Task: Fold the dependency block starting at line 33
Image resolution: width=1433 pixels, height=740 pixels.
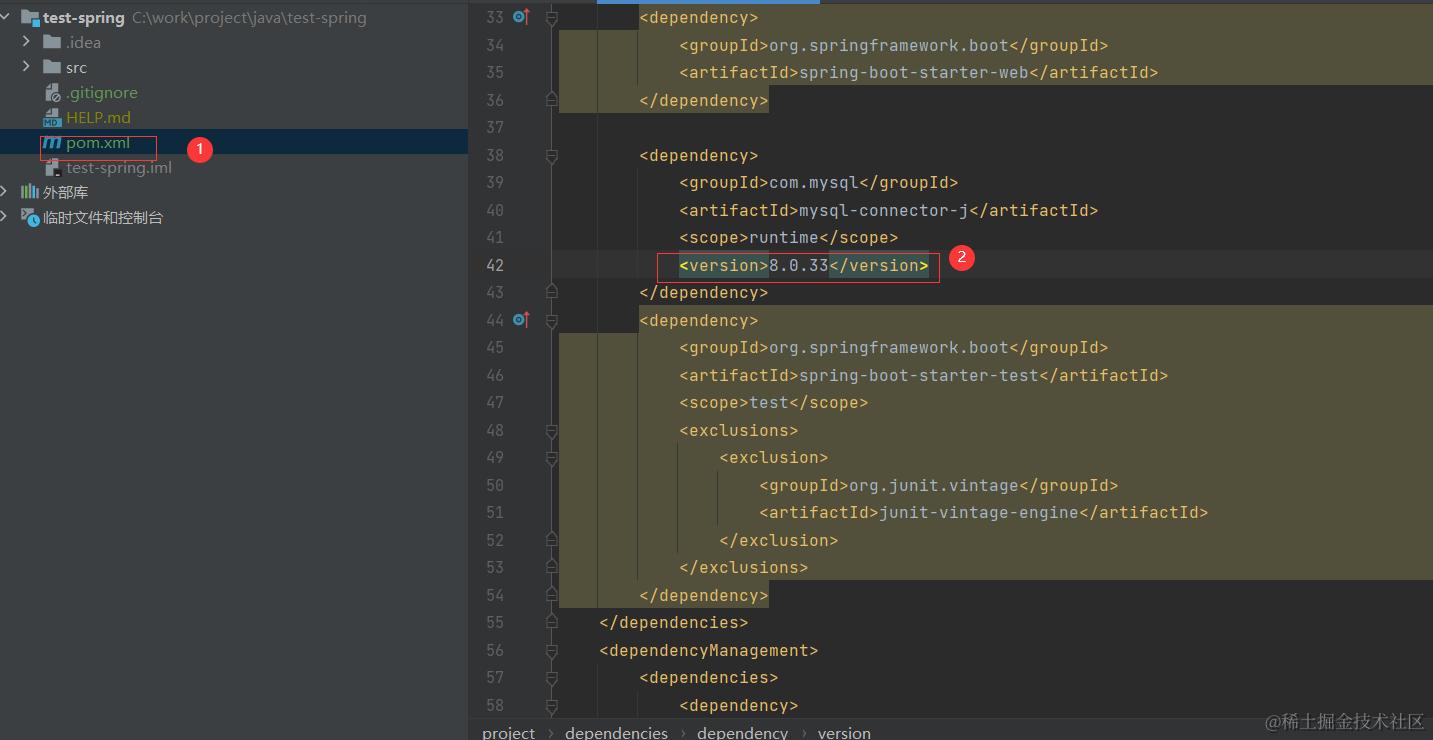Action: coord(552,17)
